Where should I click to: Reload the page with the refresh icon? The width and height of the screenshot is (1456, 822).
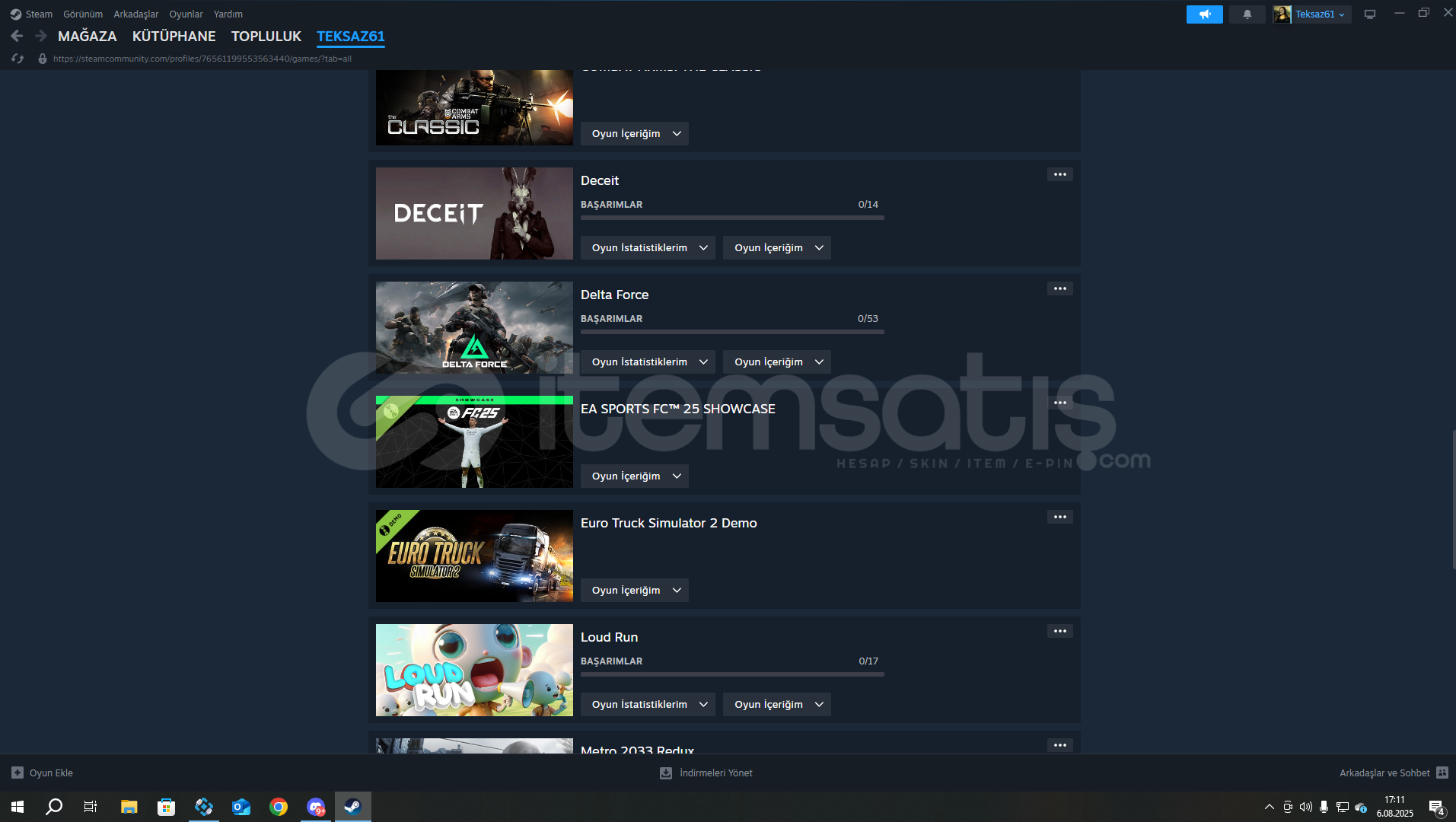(x=18, y=59)
